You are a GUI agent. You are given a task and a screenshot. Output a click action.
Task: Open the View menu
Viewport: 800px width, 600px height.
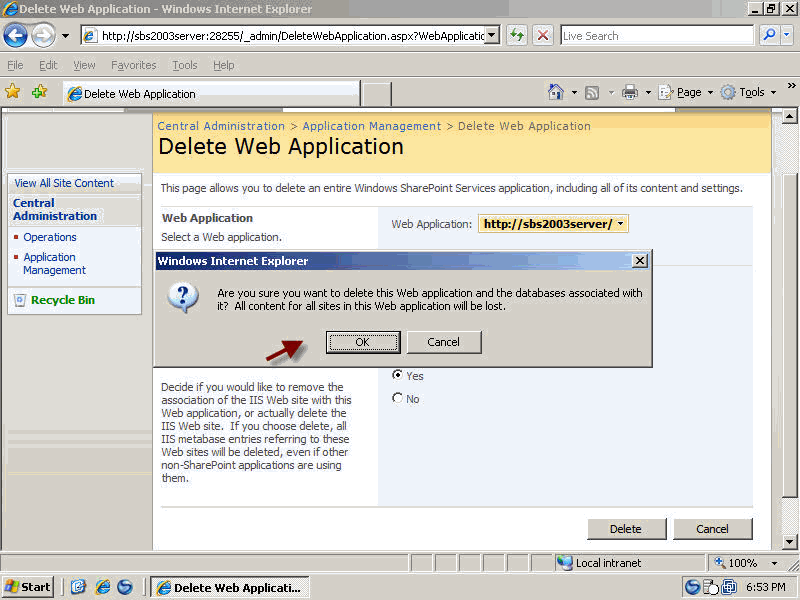84,65
